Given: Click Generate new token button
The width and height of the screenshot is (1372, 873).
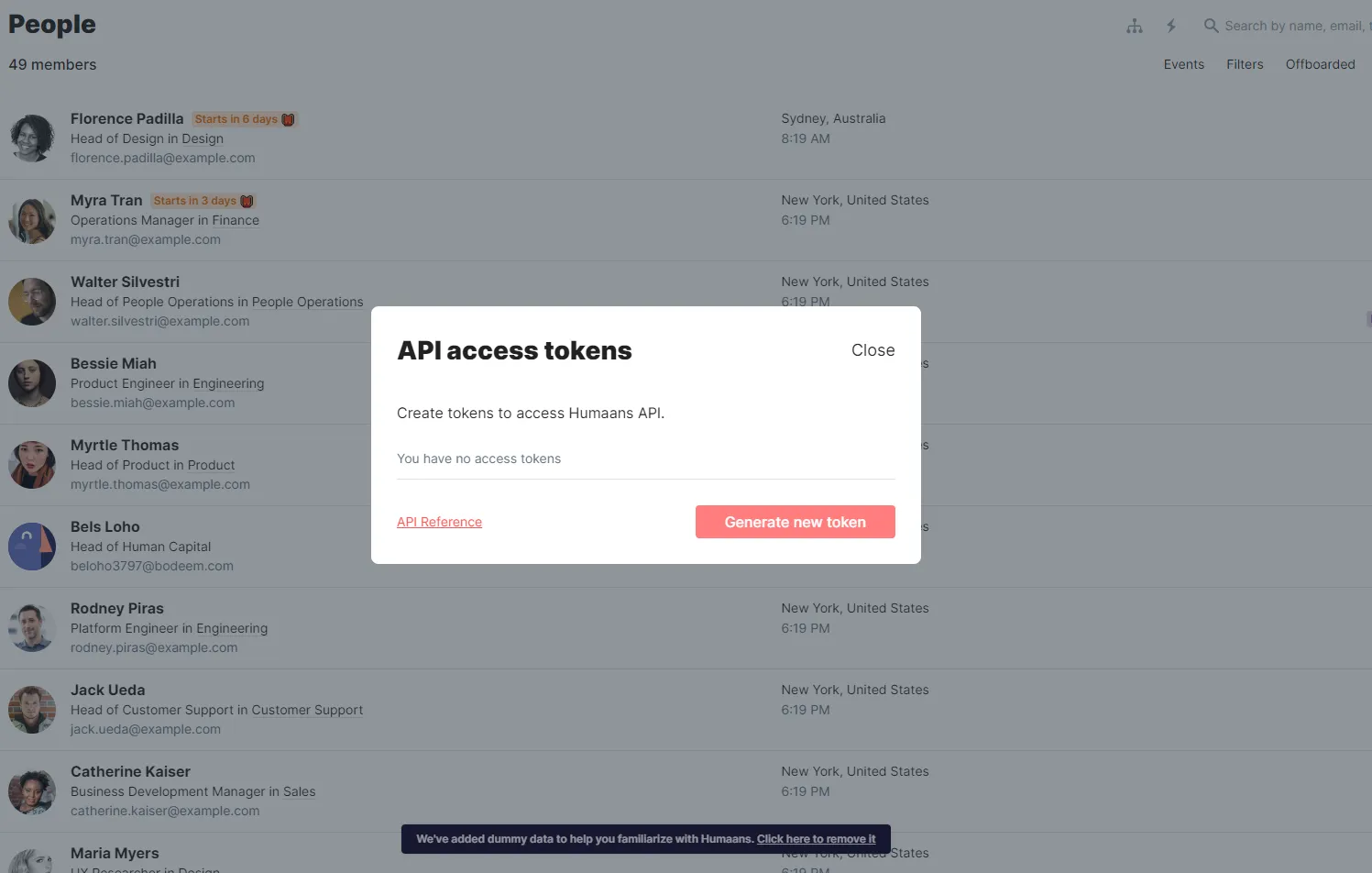Looking at the screenshot, I should 795,522.
